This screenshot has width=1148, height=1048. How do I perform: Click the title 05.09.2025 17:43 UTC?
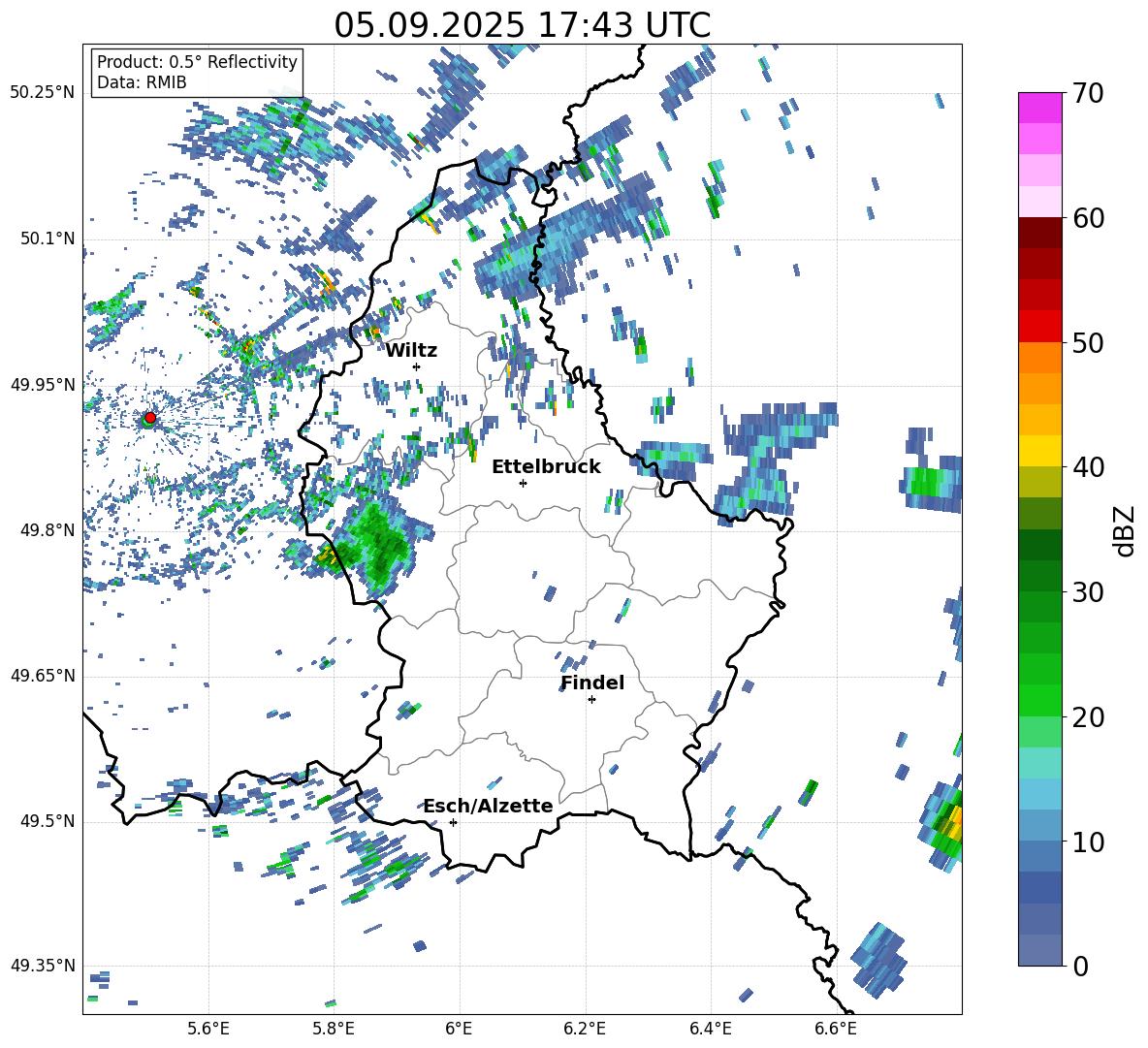coord(522,25)
